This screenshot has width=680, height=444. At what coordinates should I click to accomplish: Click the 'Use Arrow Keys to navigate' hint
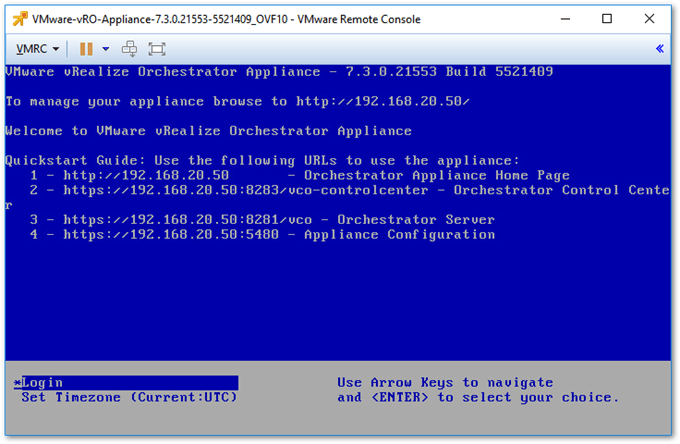[445, 382]
